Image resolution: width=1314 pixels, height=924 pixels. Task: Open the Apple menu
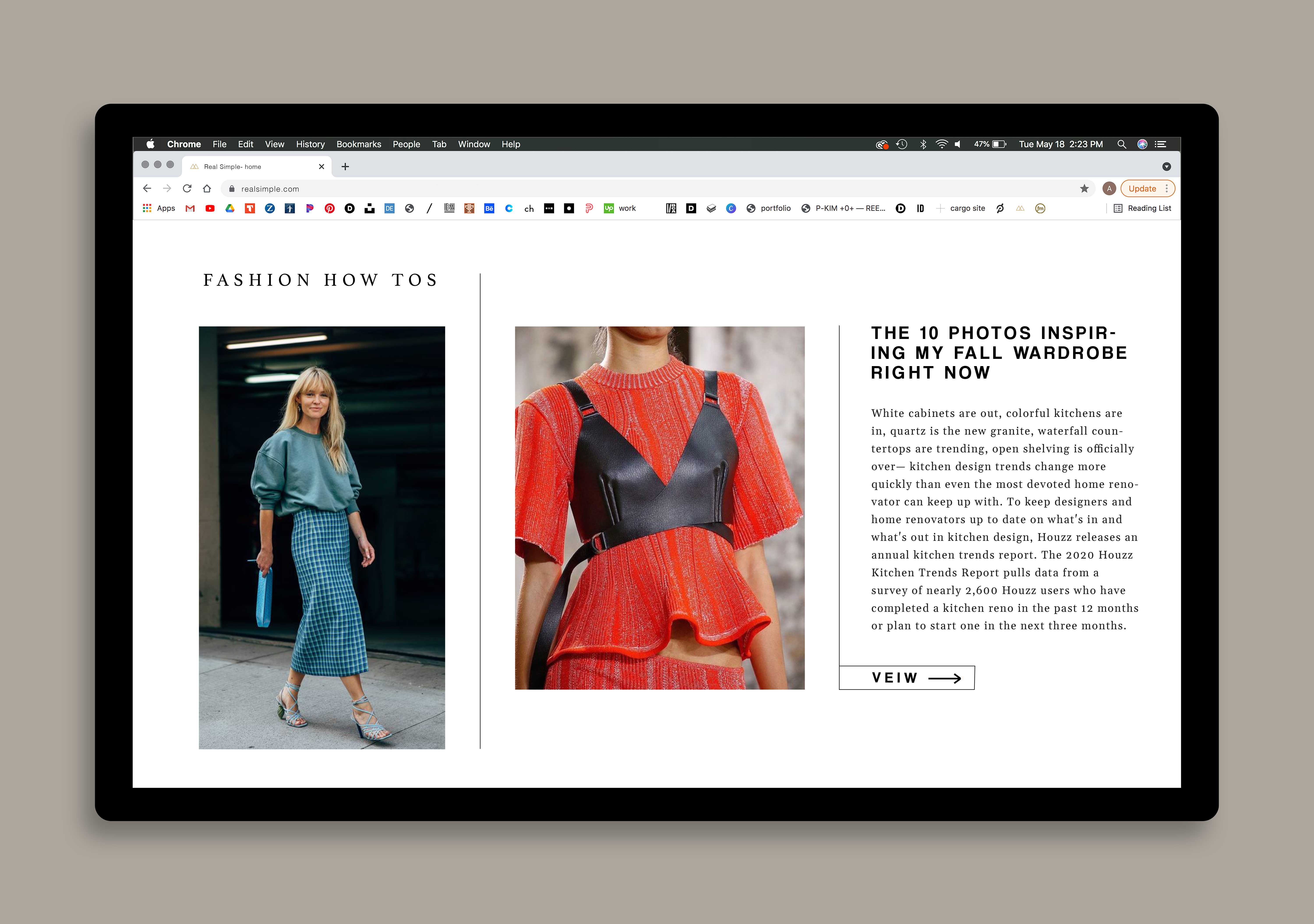[150, 144]
